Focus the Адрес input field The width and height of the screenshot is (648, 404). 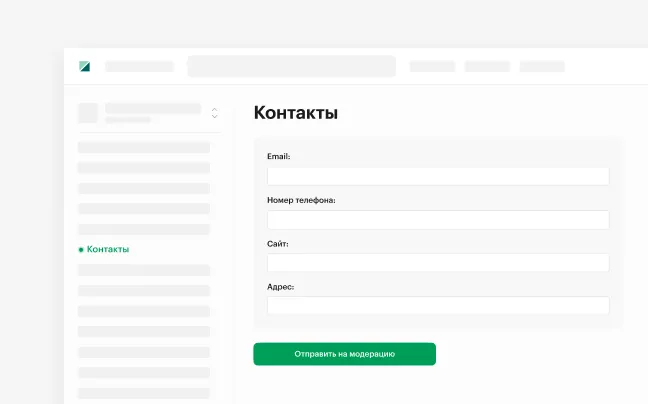pyautogui.click(x=438, y=306)
